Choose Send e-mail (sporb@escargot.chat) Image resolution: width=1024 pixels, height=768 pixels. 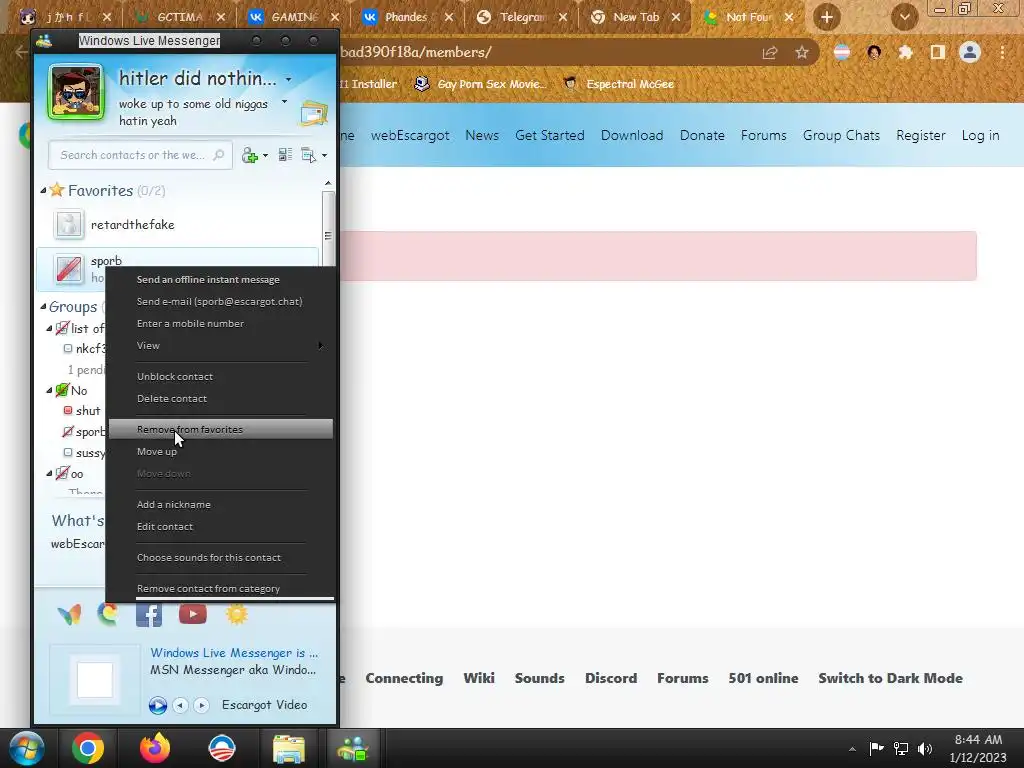tap(219, 302)
